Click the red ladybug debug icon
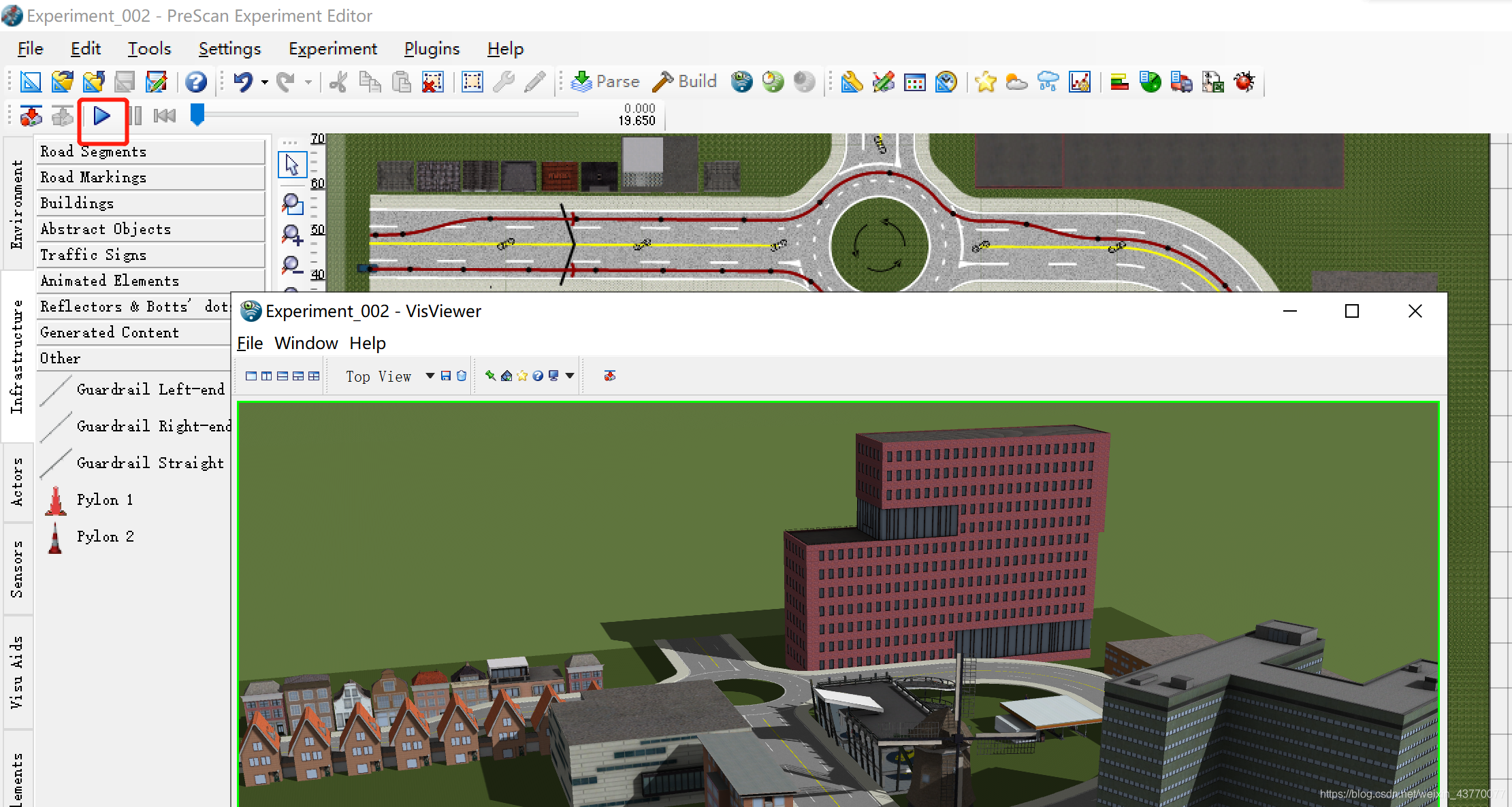The height and width of the screenshot is (807, 1512). click(1244, 82)
